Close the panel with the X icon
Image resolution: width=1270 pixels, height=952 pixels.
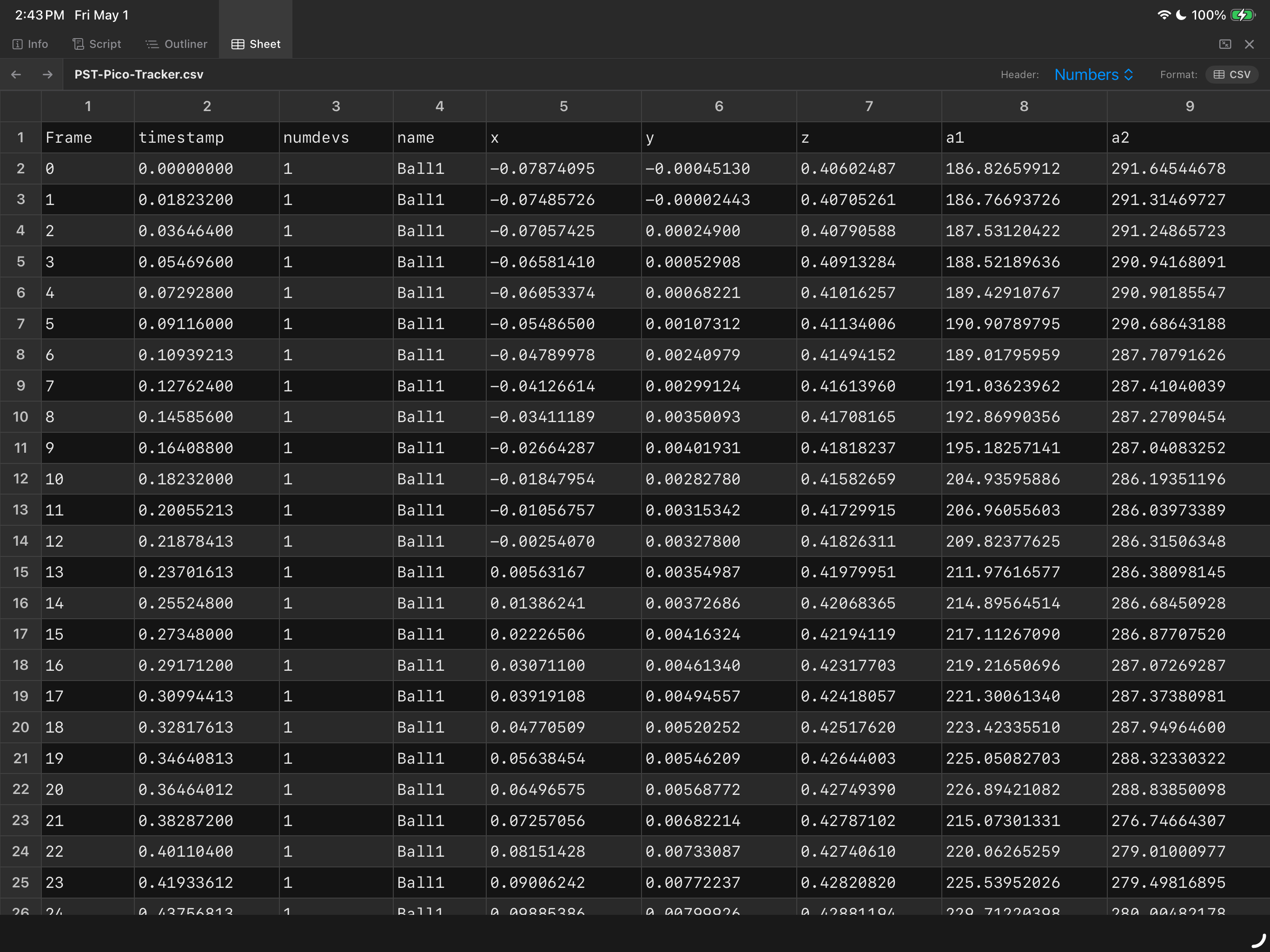click(x=1250, y=44)
